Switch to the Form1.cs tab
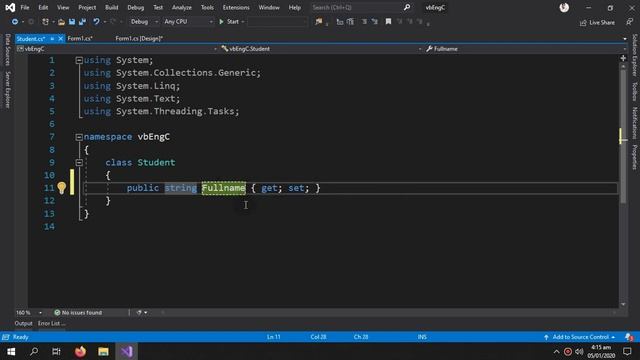 coord(80,38)
